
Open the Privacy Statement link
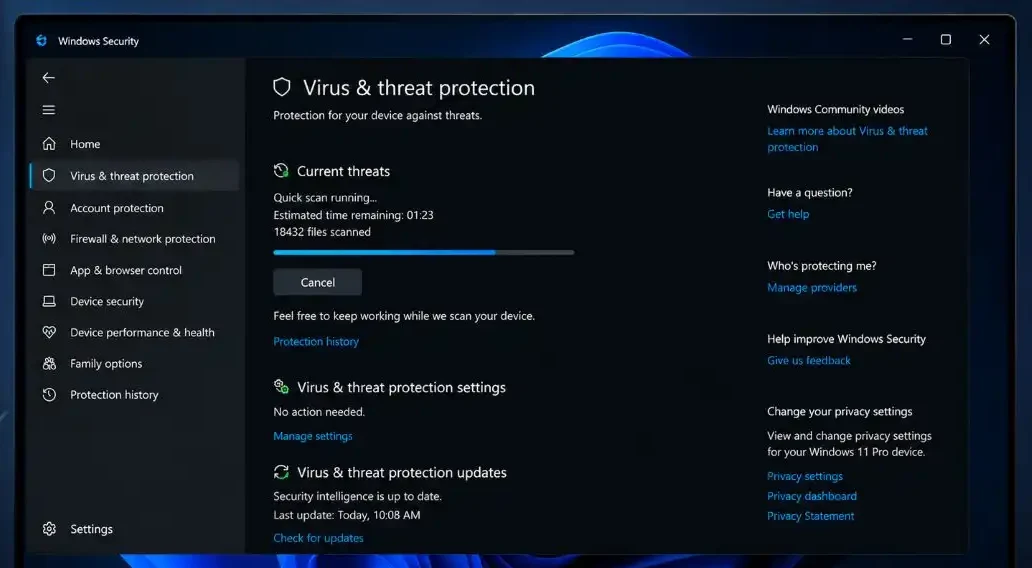coord(810,516)
